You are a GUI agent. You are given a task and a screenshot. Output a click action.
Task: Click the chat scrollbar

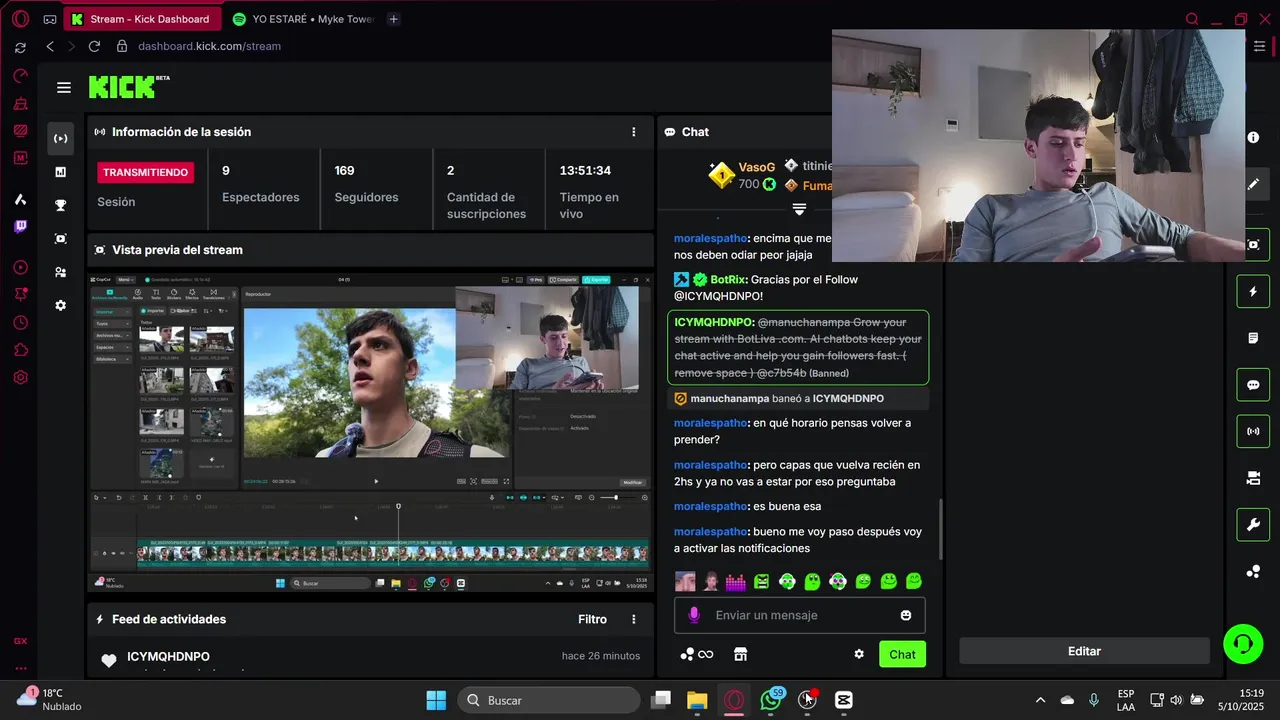(941, 529)
